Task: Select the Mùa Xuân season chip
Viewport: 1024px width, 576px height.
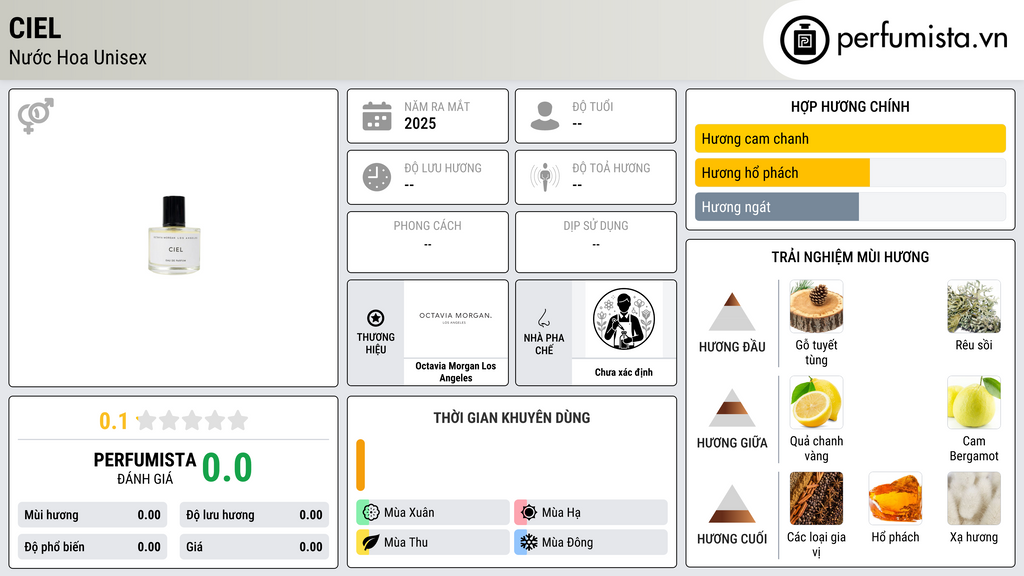Action: click(x=433, y=513)
